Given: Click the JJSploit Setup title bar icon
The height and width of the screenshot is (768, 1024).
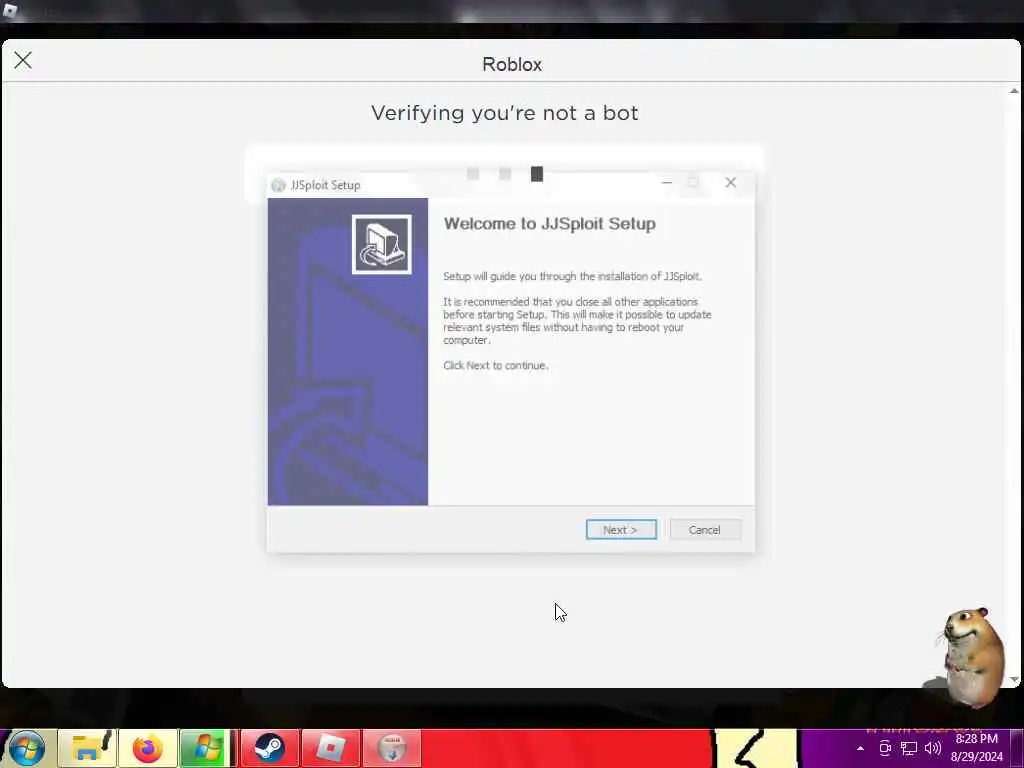Looking at the screenshot, I should [x=278, y=185].
